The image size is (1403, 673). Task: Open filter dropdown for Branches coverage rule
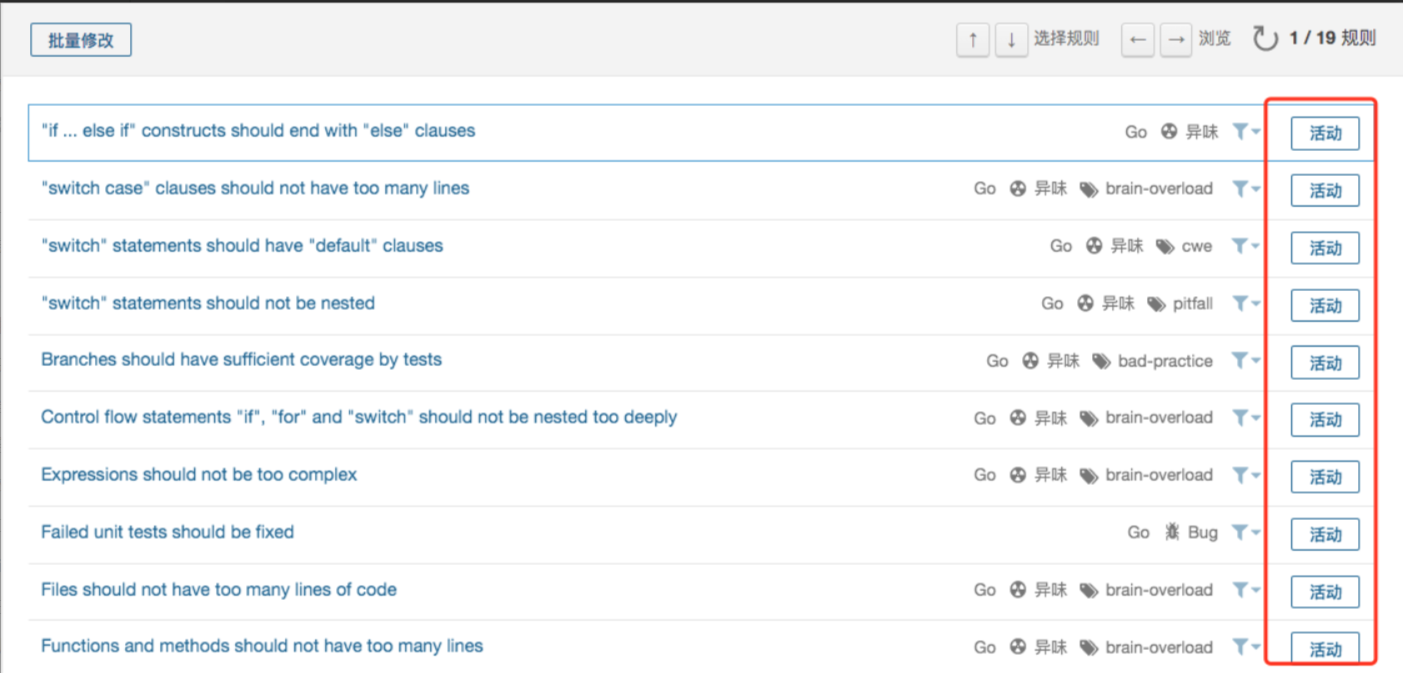click(1246, 360)
